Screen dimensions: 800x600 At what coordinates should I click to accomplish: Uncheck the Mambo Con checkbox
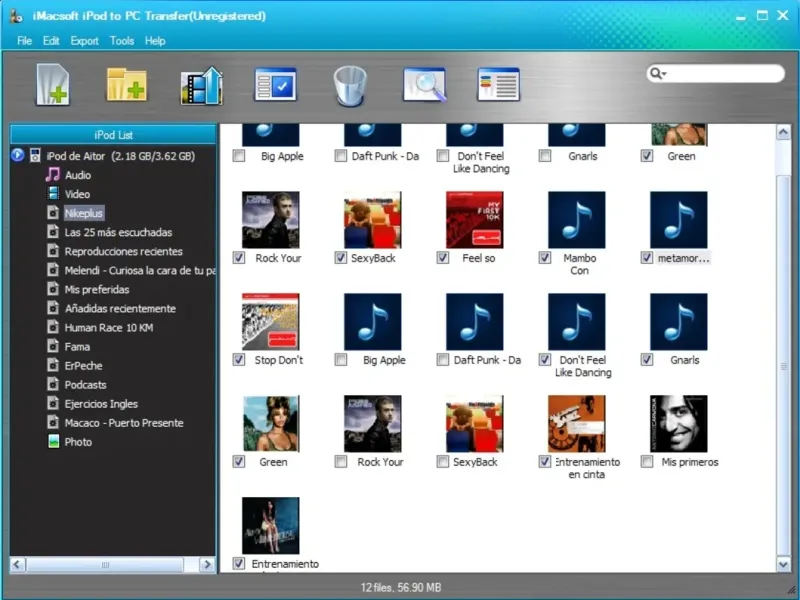tap(545, 258)
